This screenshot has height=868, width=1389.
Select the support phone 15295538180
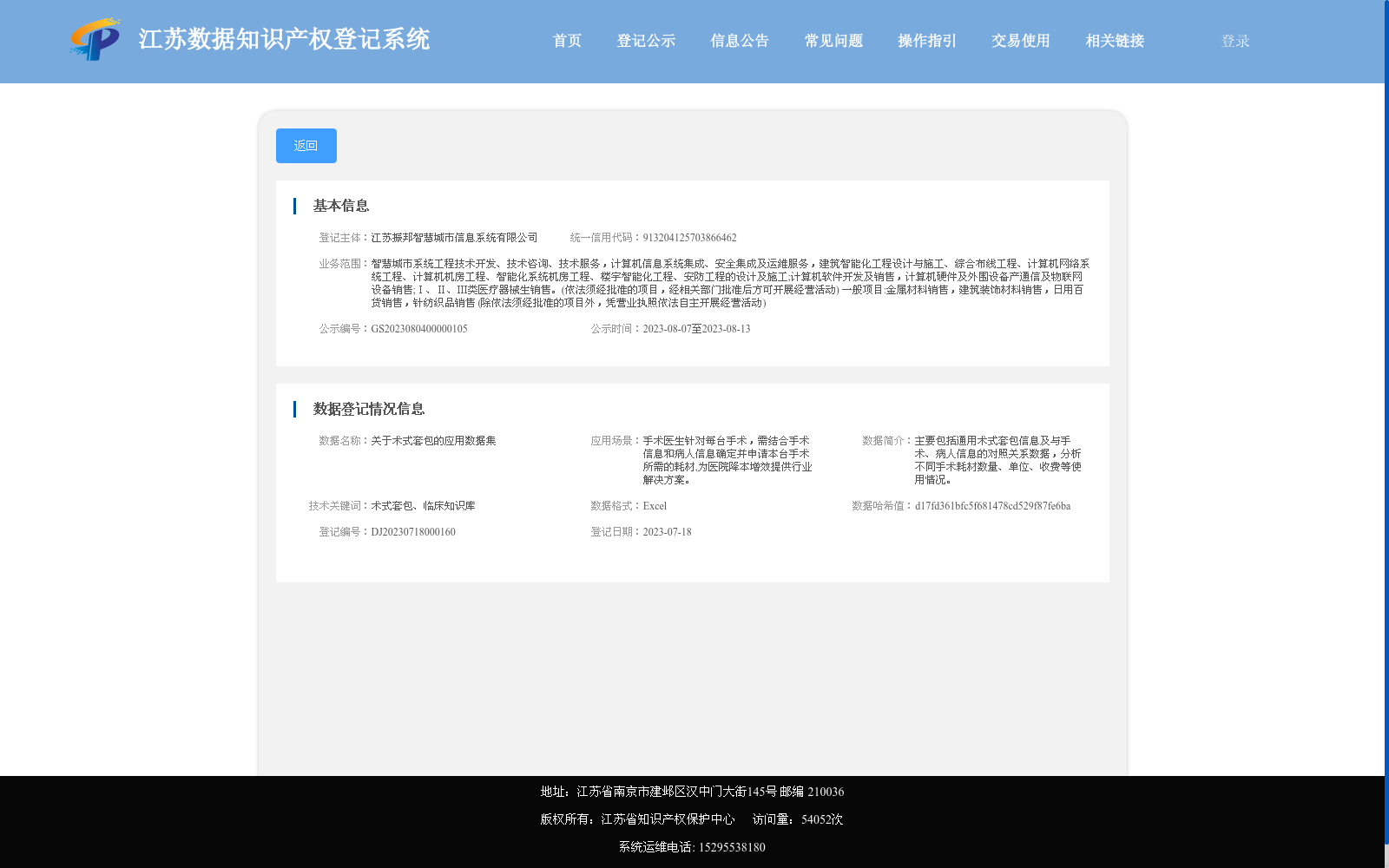732,847
